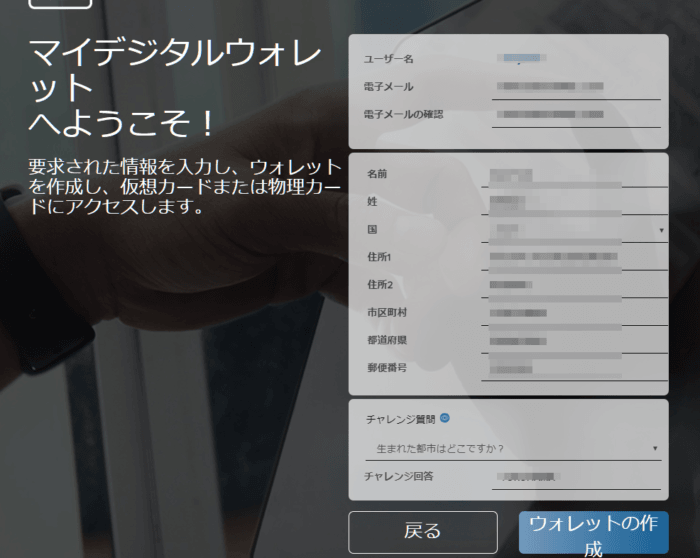
Task: Click the チャレンジ回答 answer field
Action: point(577,477)
